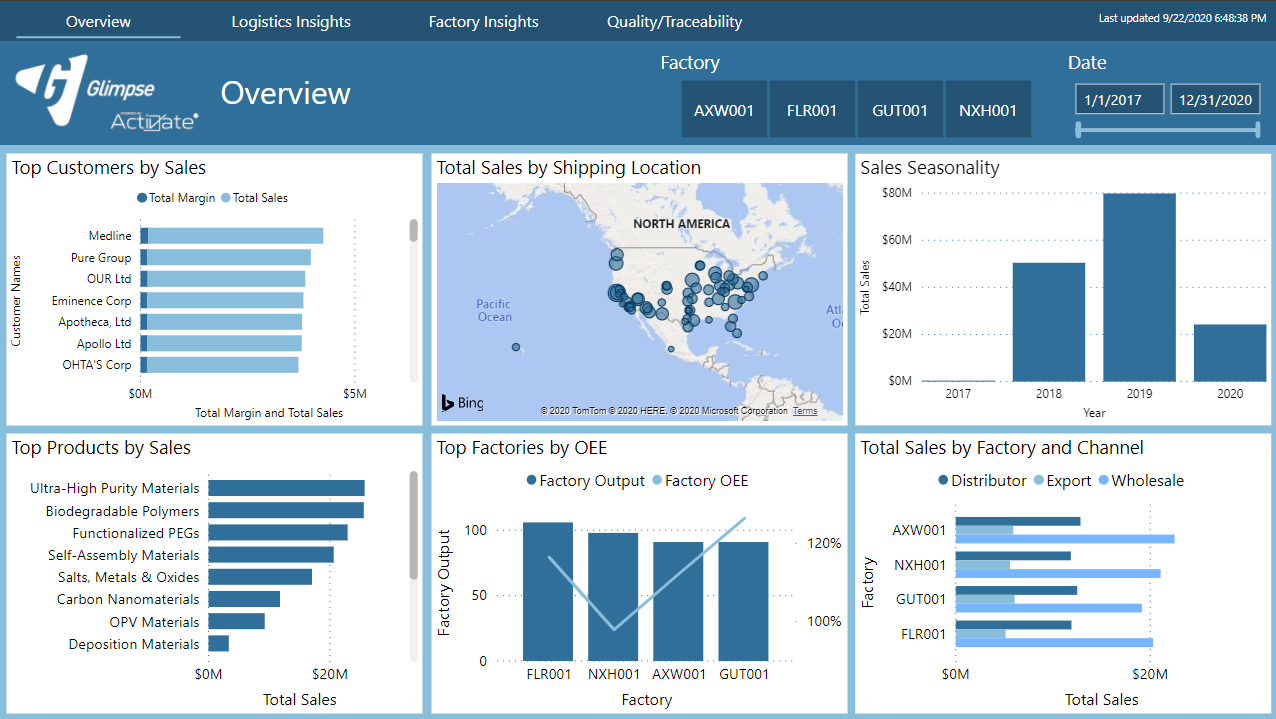Screen dimensions: 1276x719
Task: Click Distributor legend item
Action: pyautogui.click(x=982, y=481)
